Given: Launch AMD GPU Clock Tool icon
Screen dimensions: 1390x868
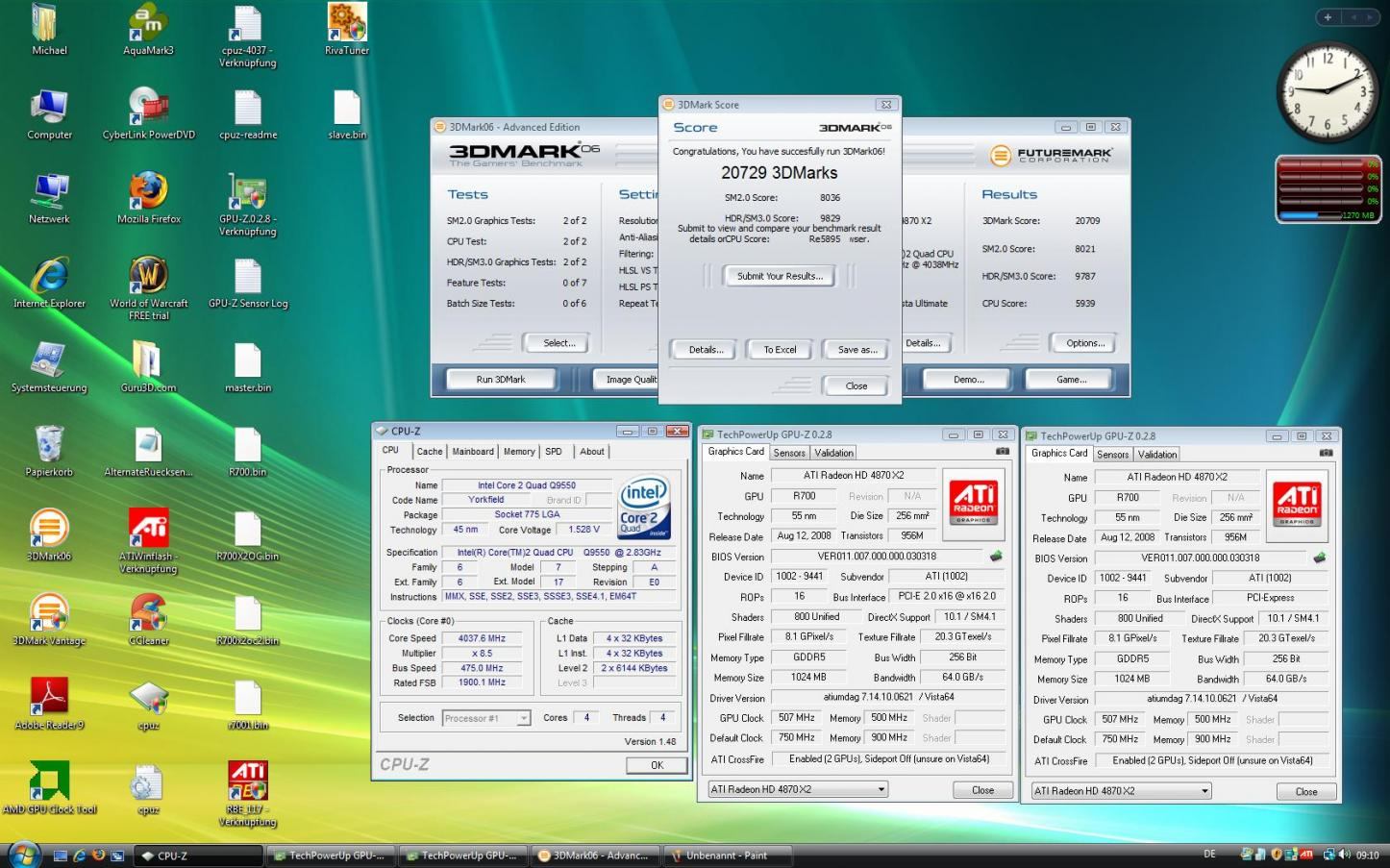Looking at the screenshot, I should [49, 789].
